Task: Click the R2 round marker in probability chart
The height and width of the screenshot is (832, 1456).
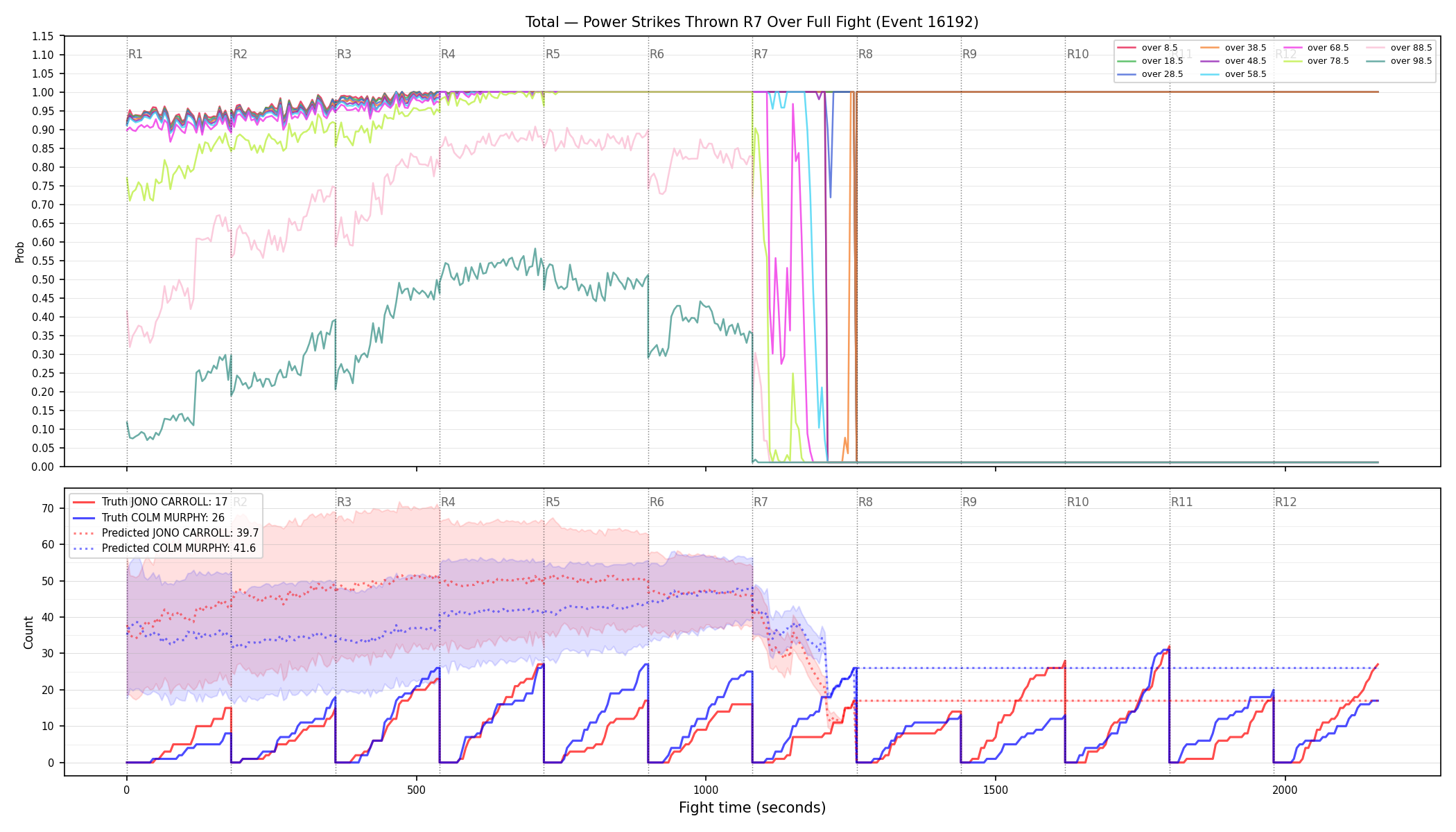Action: coord(240,54)
